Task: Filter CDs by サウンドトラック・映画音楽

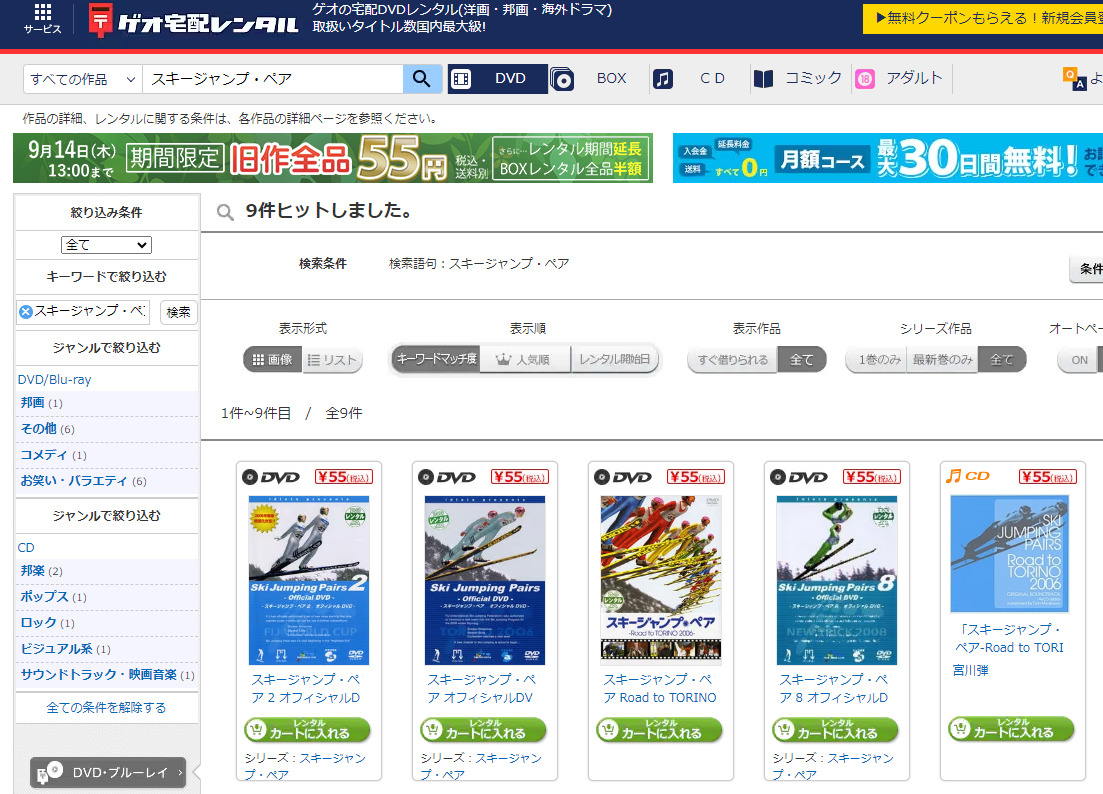Action: (x=98, y=674)
